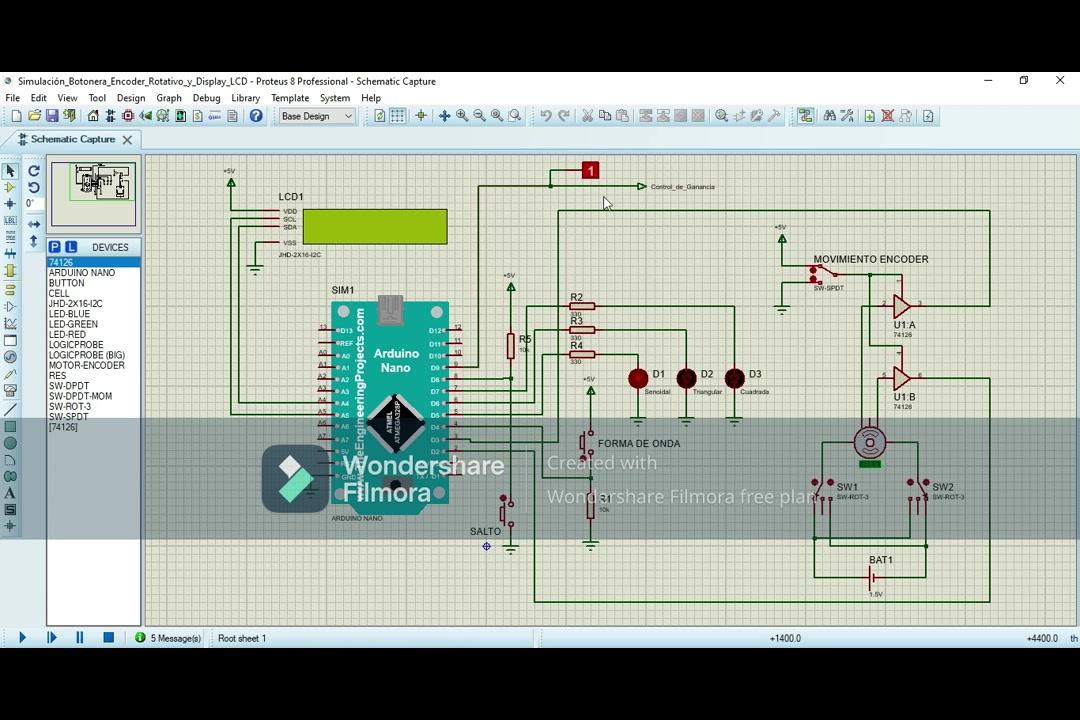
Task: Click the Search and Tag binoculars icon
Action: [x=829, y=116]
